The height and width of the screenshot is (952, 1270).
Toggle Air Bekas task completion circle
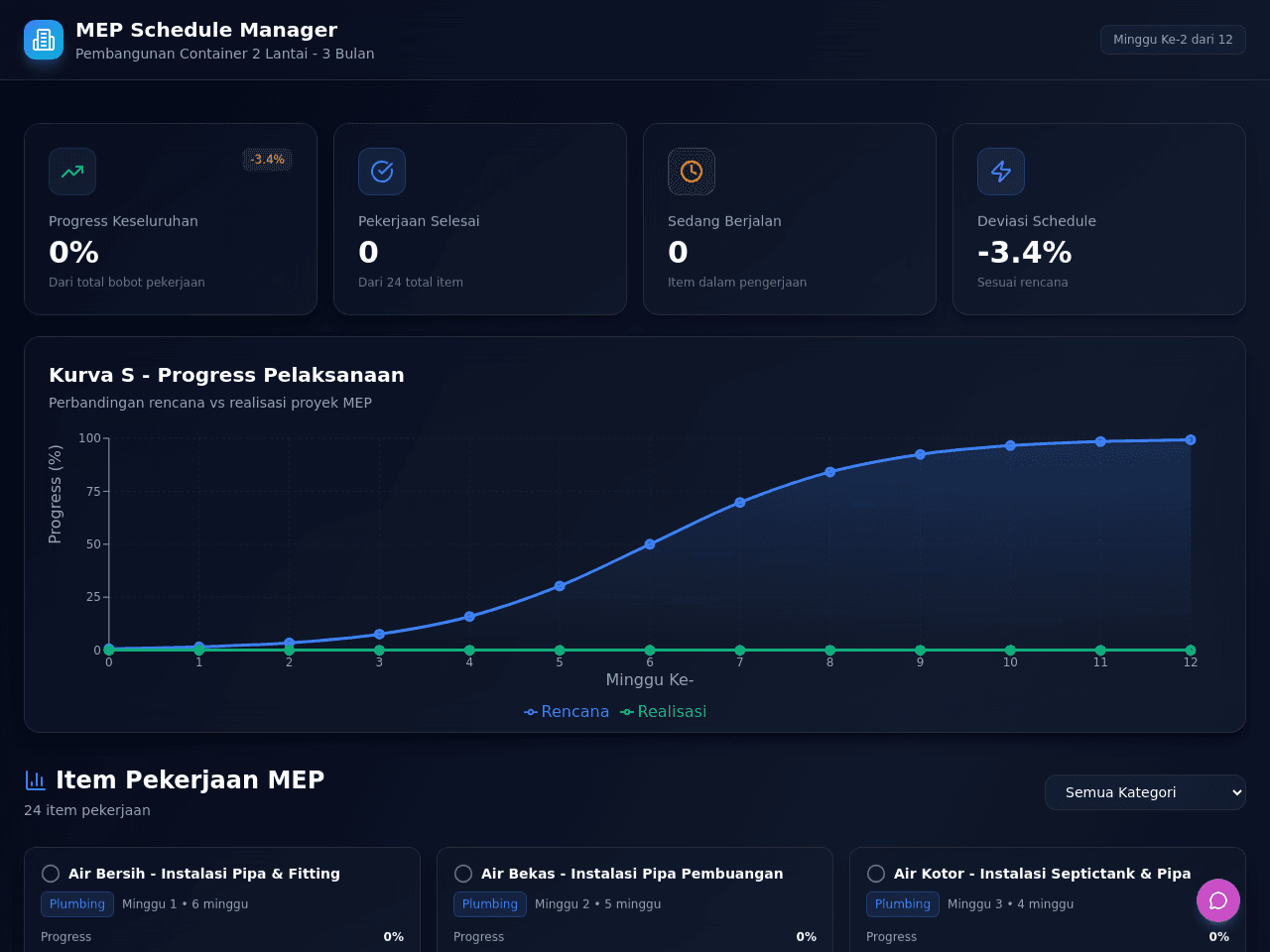point(463,874)
